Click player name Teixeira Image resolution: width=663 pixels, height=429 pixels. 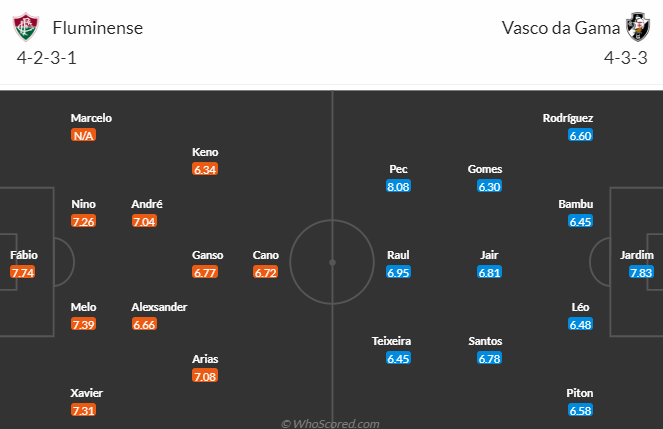click(392, 341)
